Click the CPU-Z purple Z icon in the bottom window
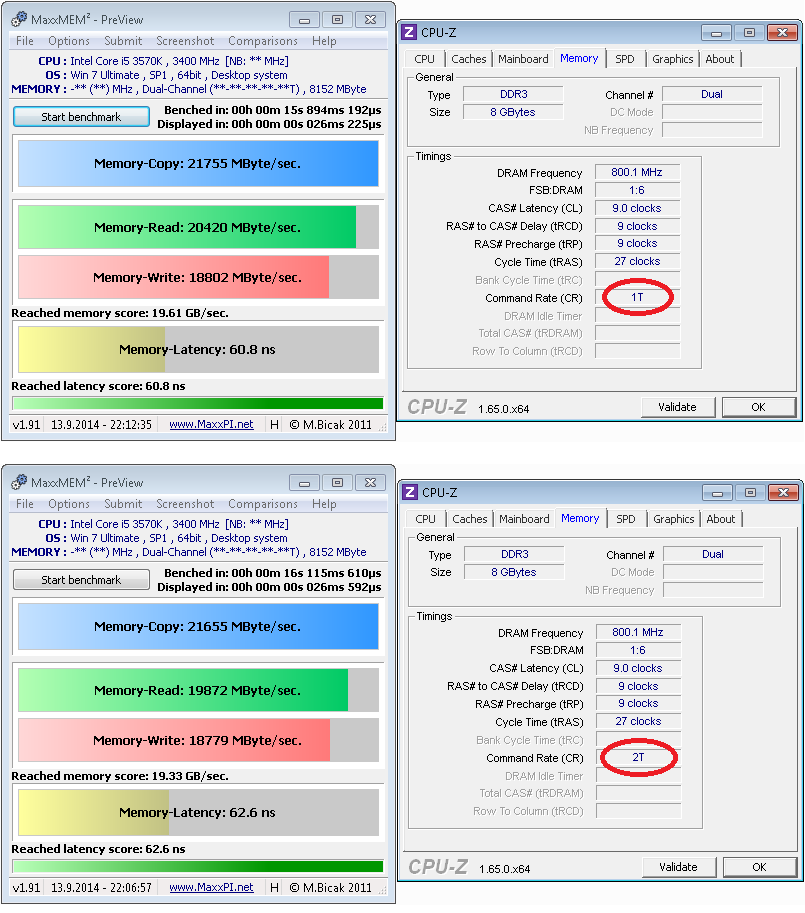Image resolution: width=805 pixels, height=913 pixels. click(x=410, y=492)
